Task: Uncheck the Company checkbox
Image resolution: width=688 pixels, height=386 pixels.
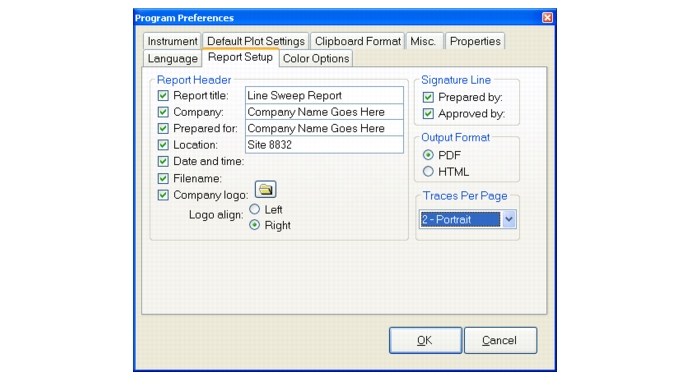Action: tap(163, 112)
